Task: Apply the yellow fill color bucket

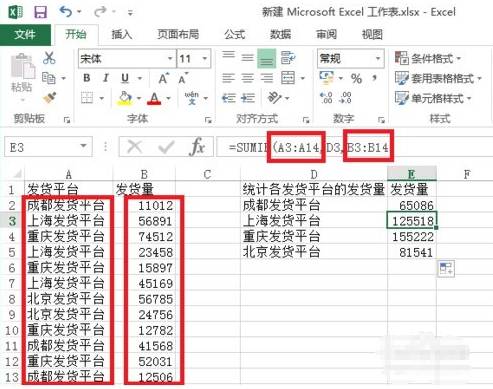Action: 125,98
